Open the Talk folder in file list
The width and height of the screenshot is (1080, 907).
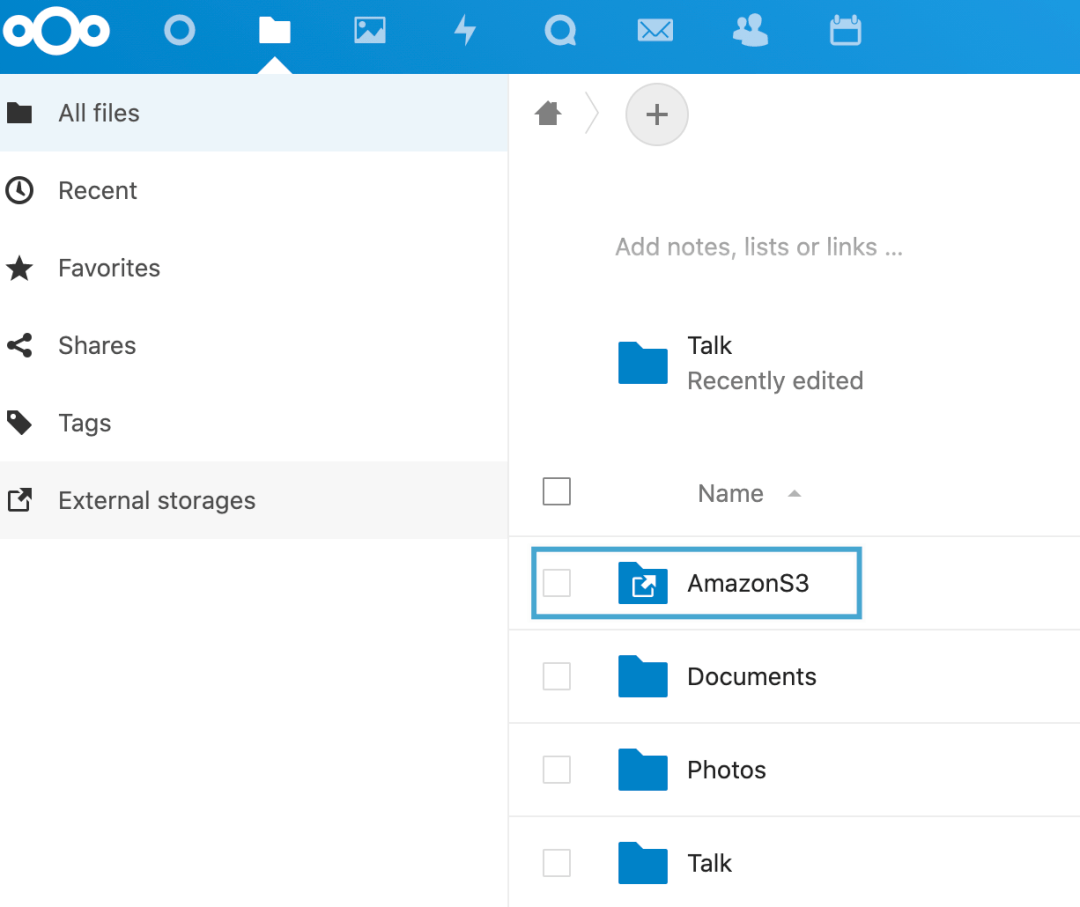(x=709, y=863)
